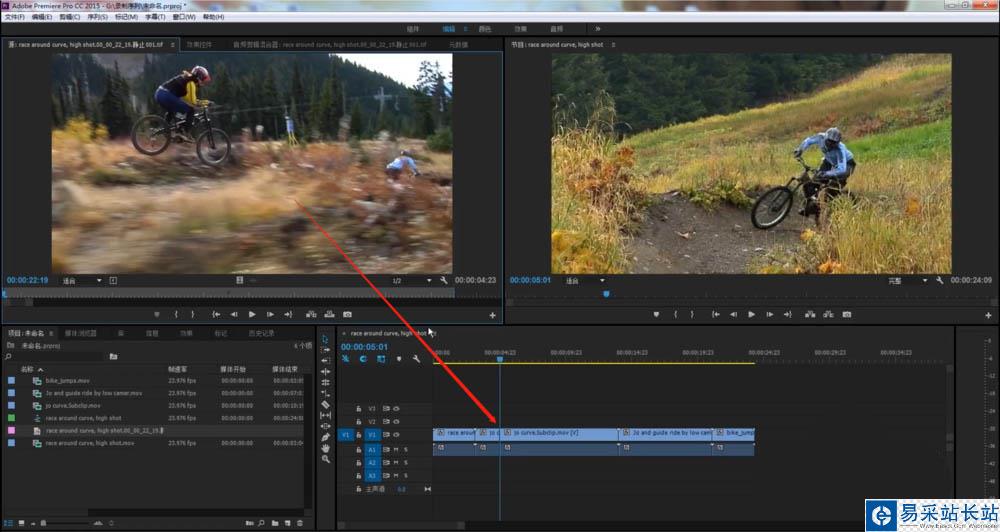Open Source monitor zoom level dropdown
Image resolution: width=1000 pixels, height=532 pixels.
coord(81,281)
